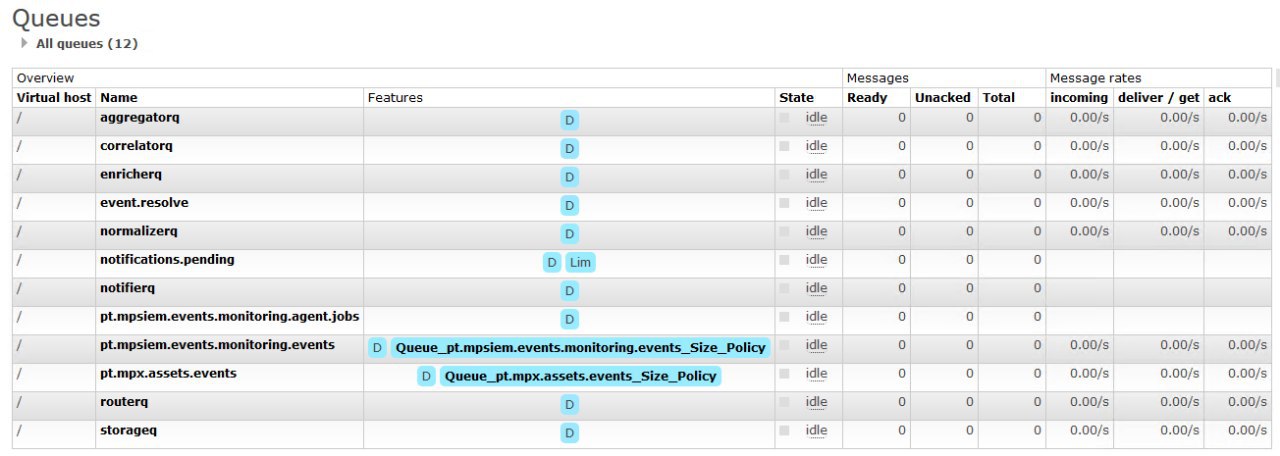Click the idle state of routerq
Viewport: 1280px width, 456px height.
coord(817,402)
